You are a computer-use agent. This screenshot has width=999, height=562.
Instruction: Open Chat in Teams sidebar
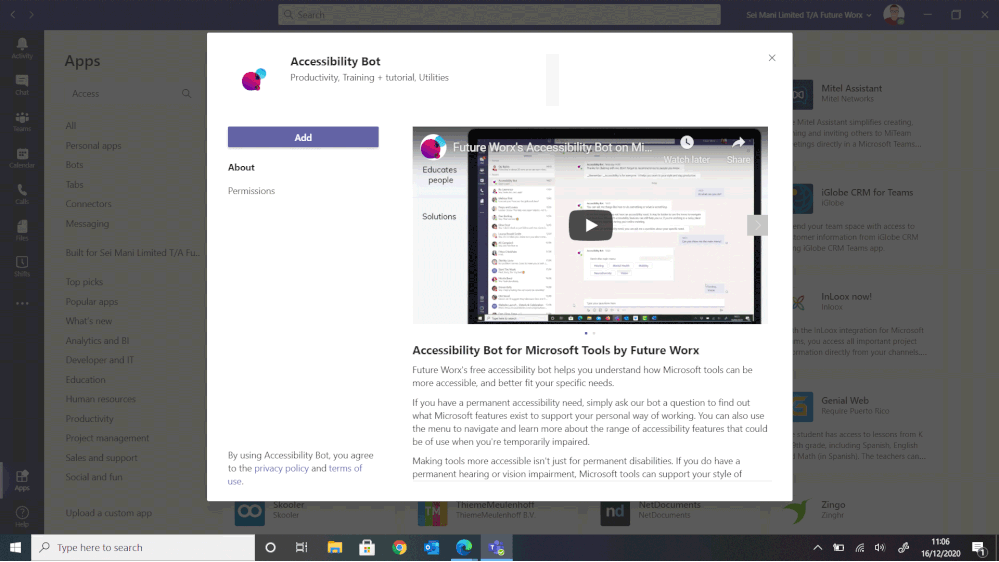22,85
